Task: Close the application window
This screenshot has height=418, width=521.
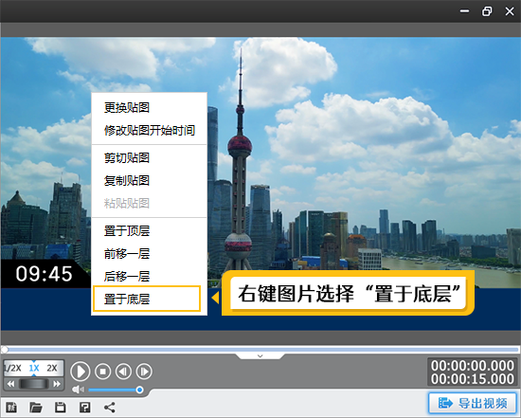Action: click(509, 11)
